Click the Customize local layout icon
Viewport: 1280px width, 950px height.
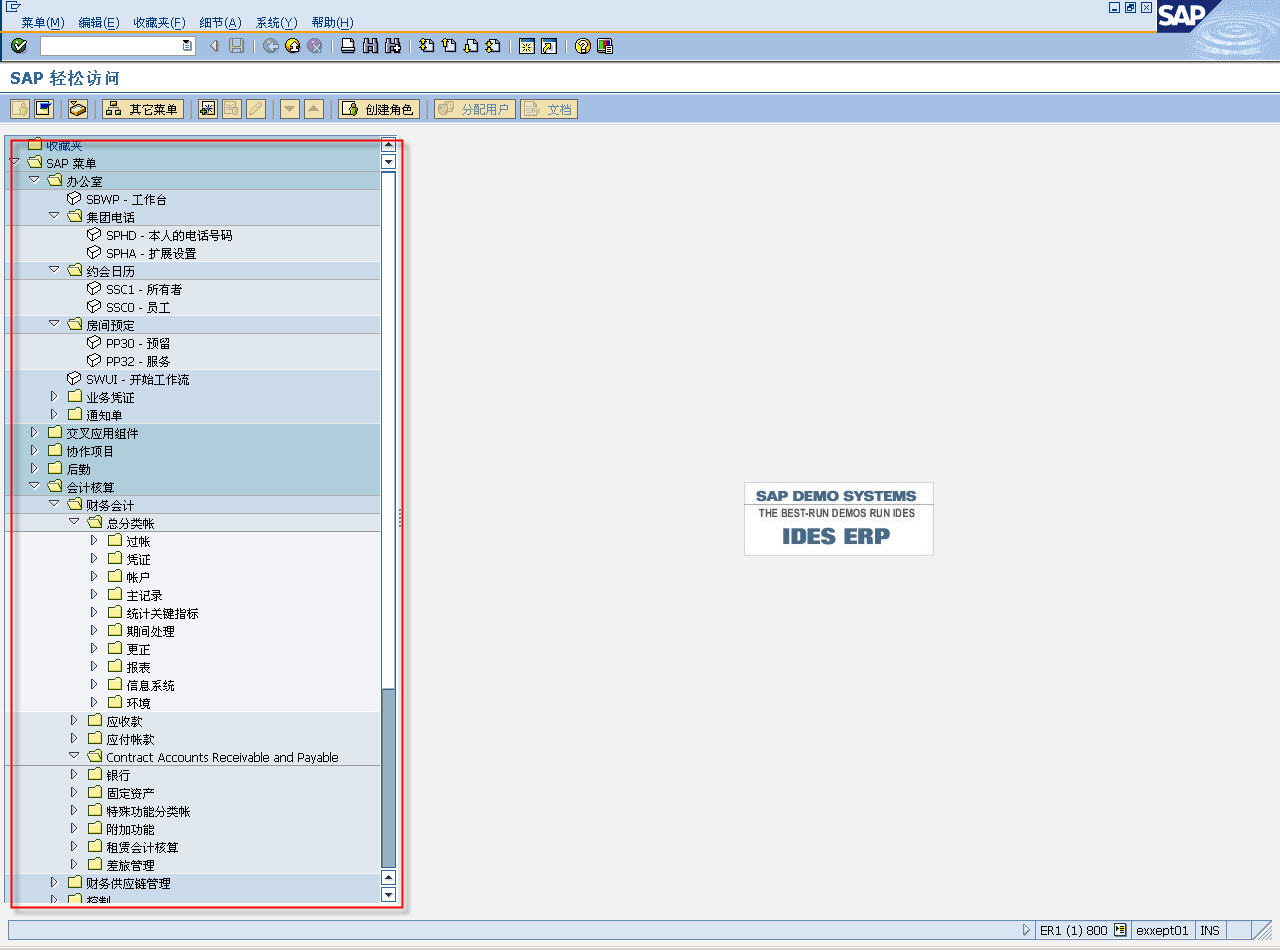[x=605, y=46]
